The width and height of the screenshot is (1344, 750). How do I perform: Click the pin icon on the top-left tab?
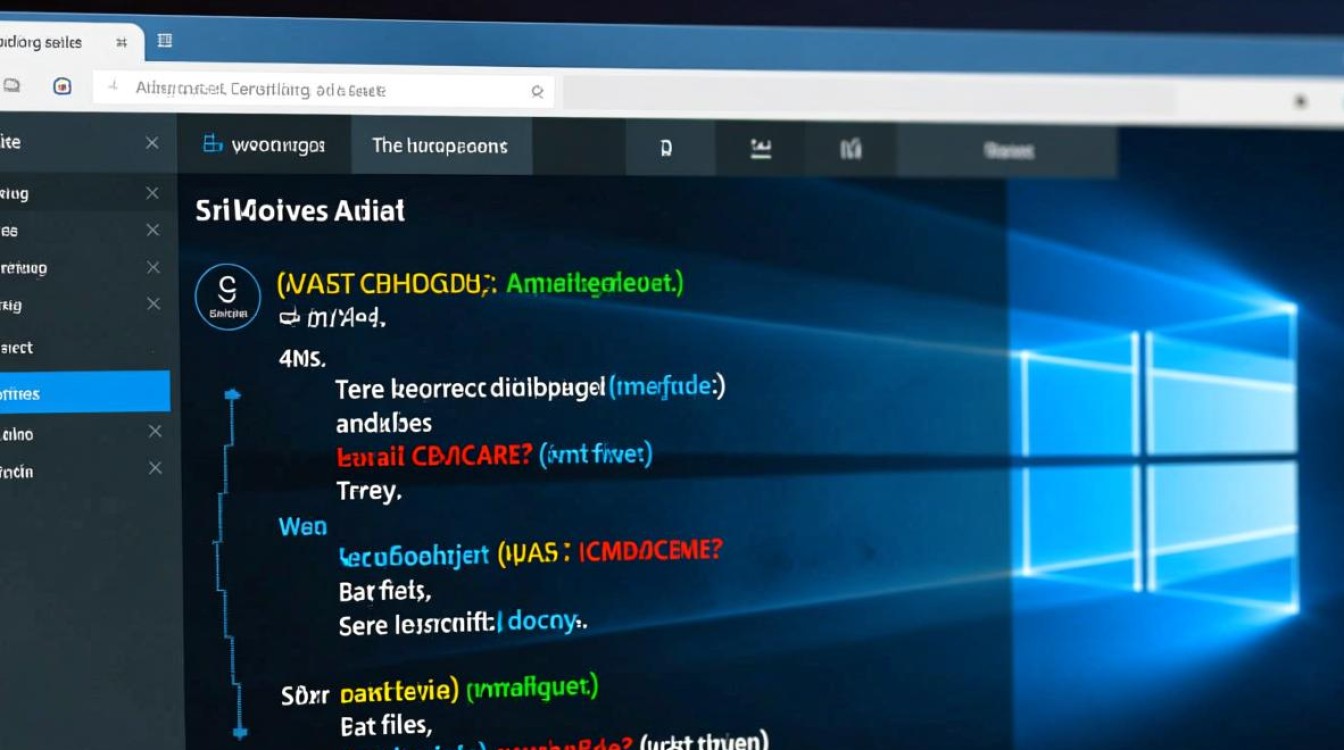[121, 43]
